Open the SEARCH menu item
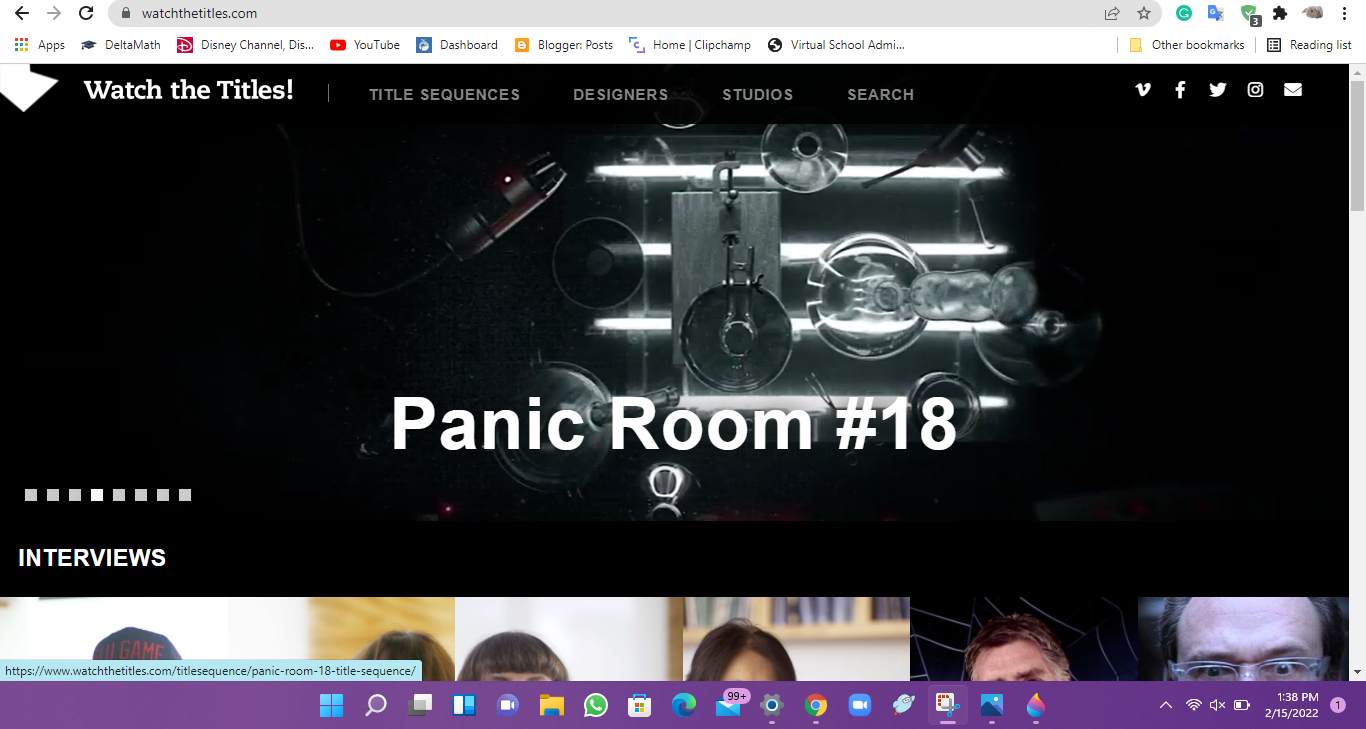 881,95
